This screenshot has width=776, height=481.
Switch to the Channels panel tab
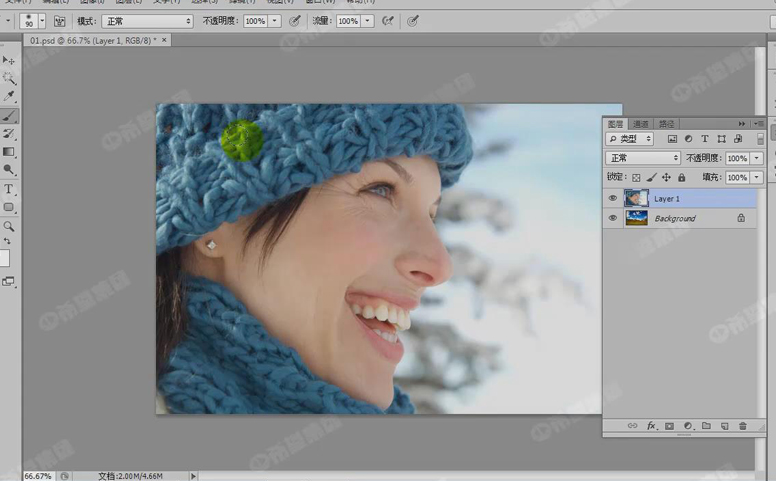click(x=640, y=124)
